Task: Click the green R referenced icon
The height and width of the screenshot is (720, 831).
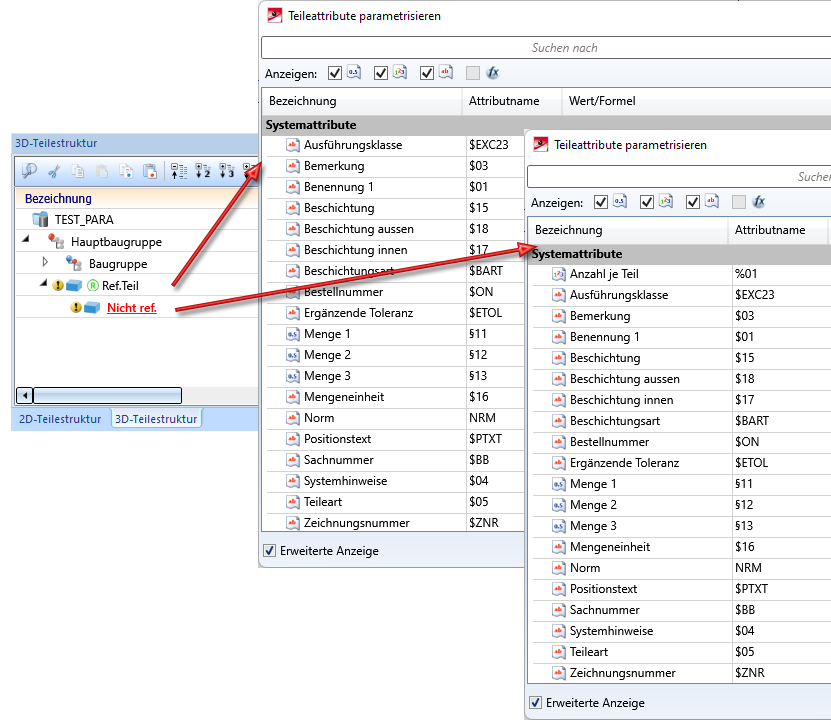Action: [93, 285]
